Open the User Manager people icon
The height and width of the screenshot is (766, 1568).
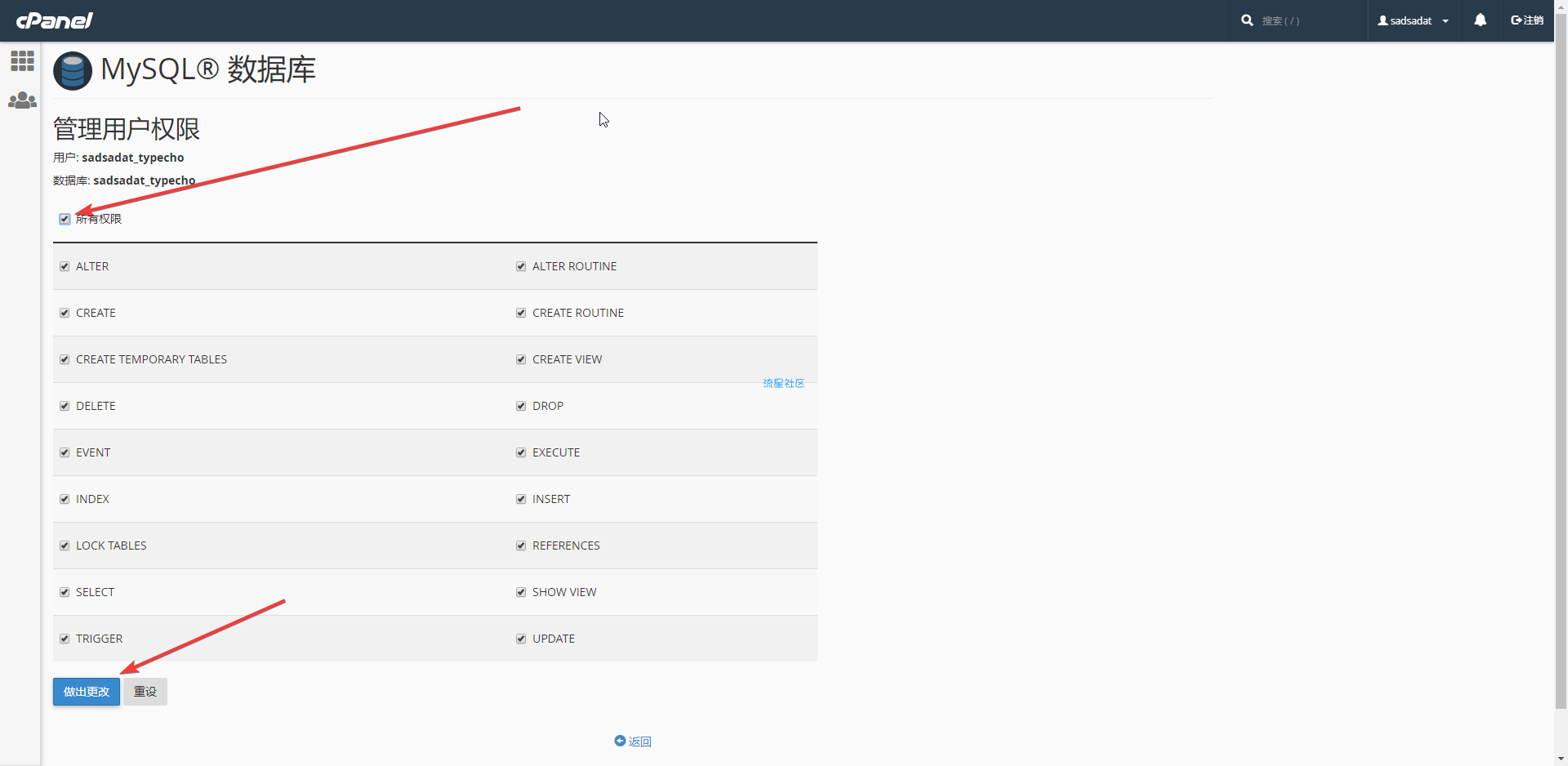coord(22,100)
